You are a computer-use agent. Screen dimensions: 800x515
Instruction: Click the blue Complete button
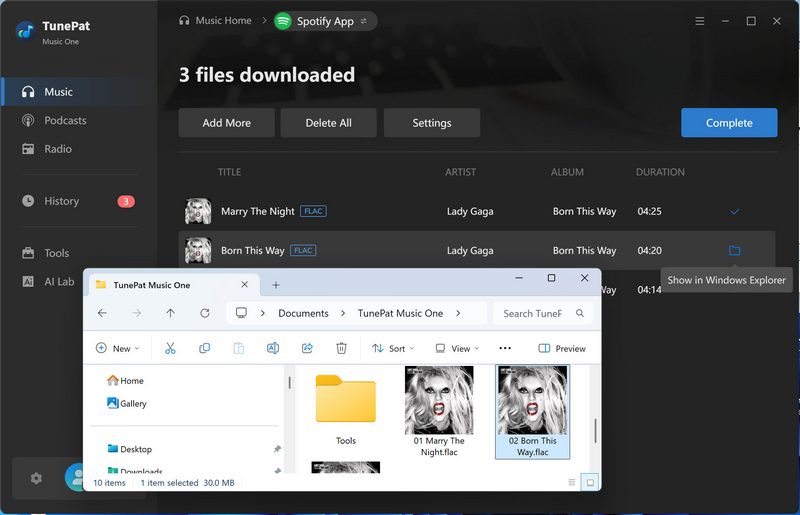729,122
